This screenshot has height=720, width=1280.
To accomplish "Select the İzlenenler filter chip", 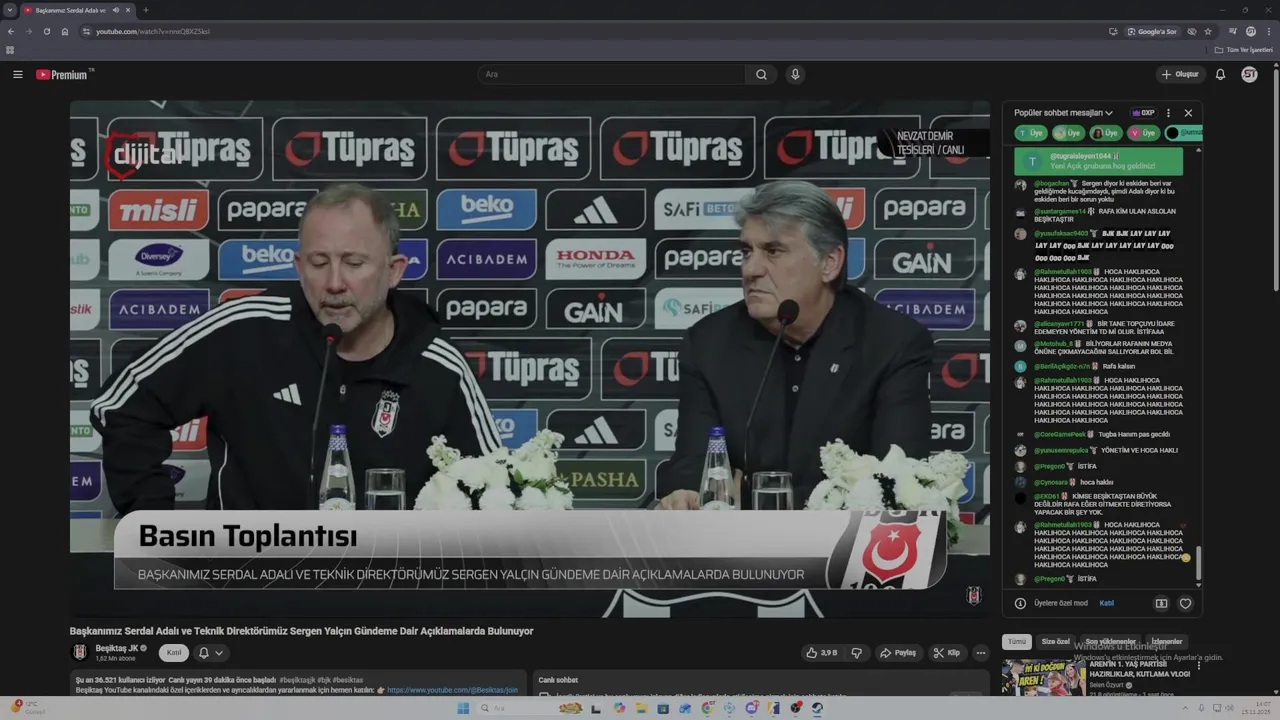I will coord(1167,641).
